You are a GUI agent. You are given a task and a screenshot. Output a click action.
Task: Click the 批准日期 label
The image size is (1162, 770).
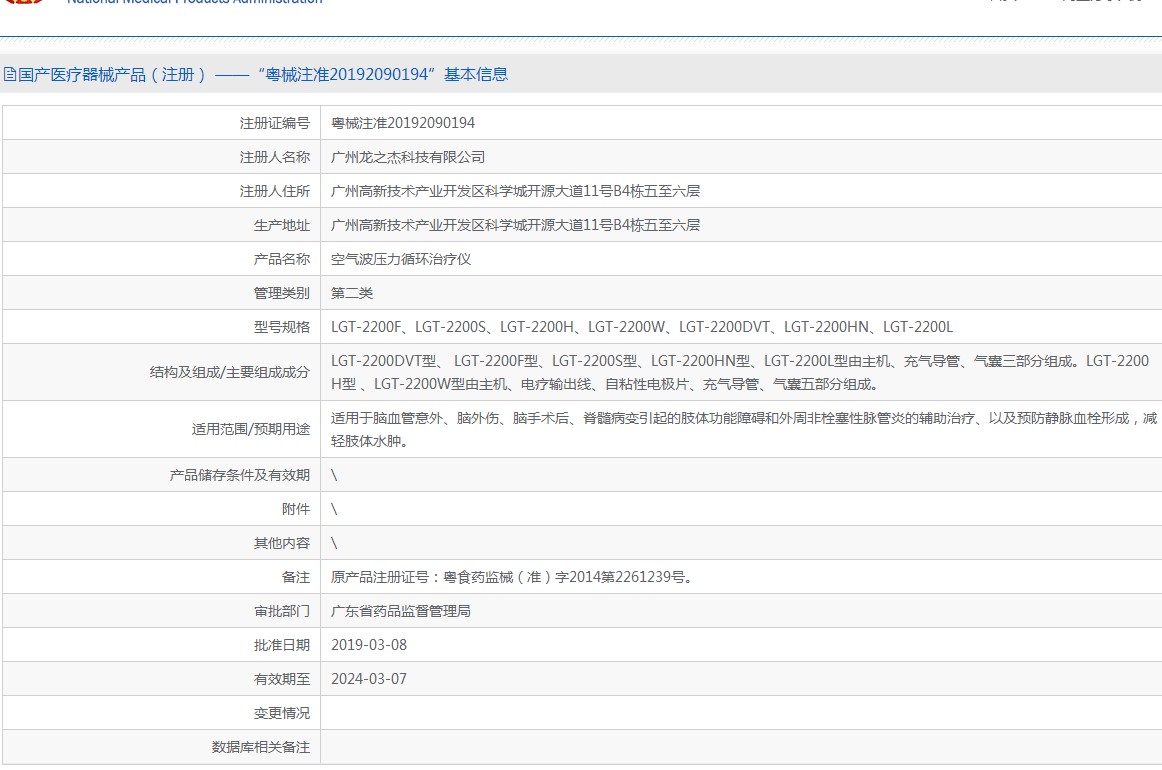pos(282,645)
